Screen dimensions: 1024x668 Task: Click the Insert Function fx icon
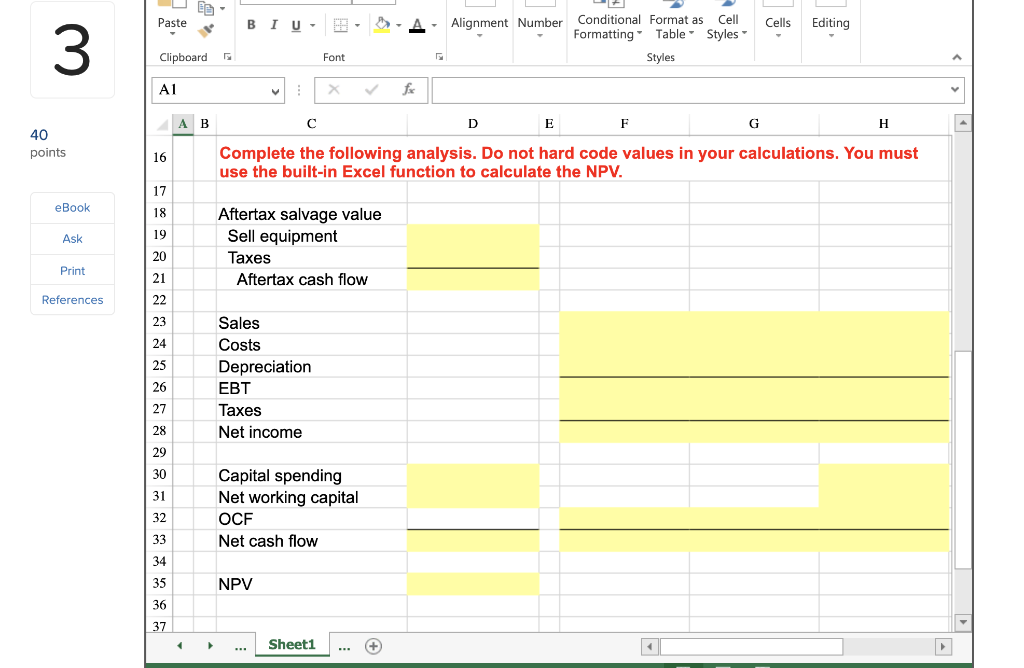click(x=407, y=90)
